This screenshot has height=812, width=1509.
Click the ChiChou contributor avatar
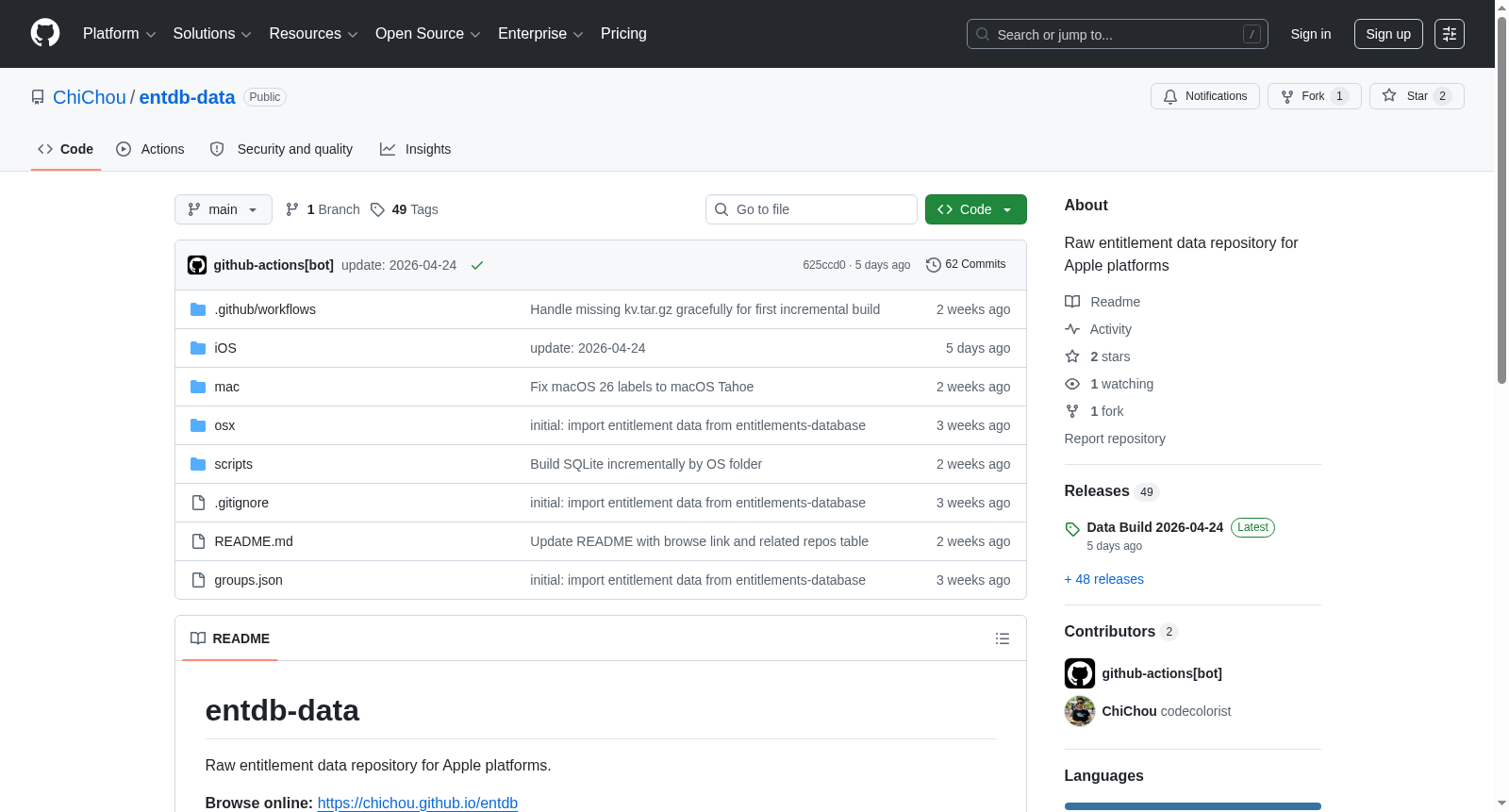coord(1080,711)
